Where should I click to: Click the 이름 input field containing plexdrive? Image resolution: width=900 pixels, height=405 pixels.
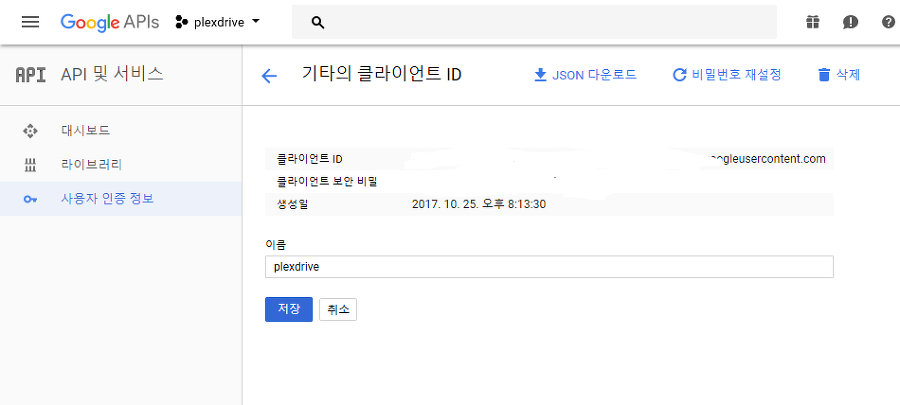tap(549, 267)
